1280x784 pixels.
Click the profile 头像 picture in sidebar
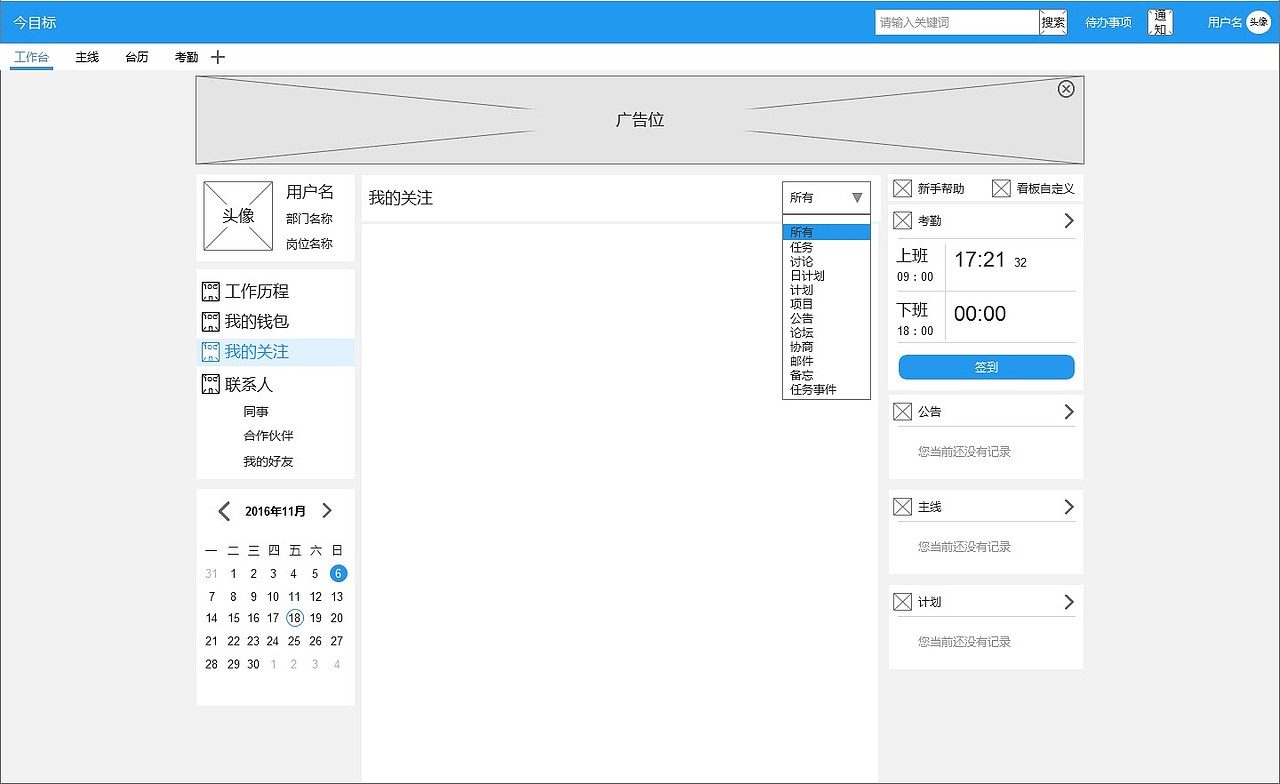point(238,216)
